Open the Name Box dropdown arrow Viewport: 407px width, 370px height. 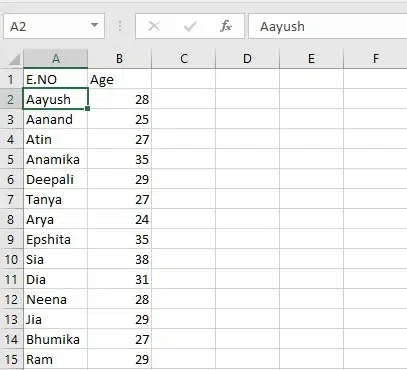(x=95, y=25)
